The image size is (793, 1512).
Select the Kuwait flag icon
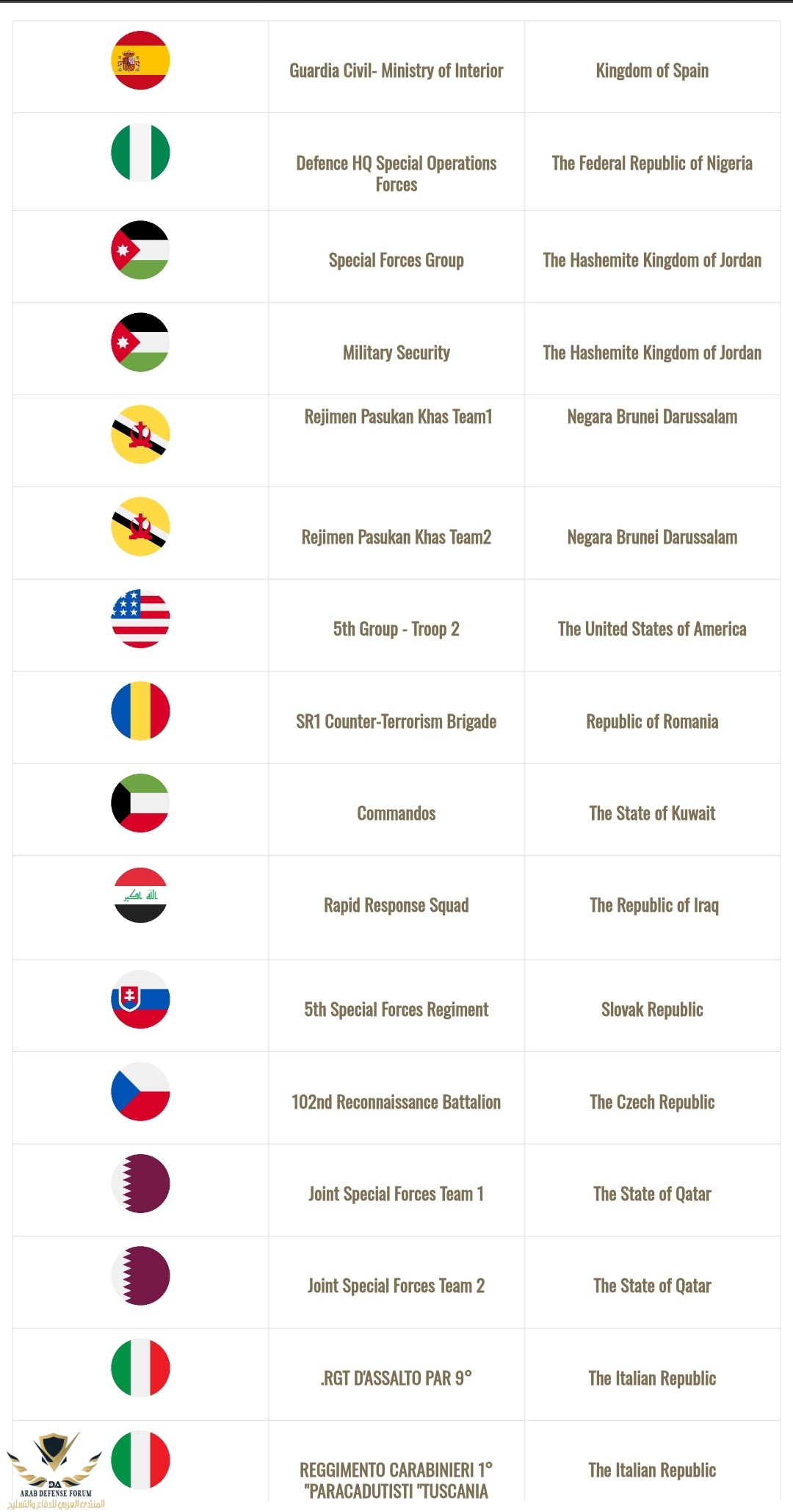tap(140, 803)
